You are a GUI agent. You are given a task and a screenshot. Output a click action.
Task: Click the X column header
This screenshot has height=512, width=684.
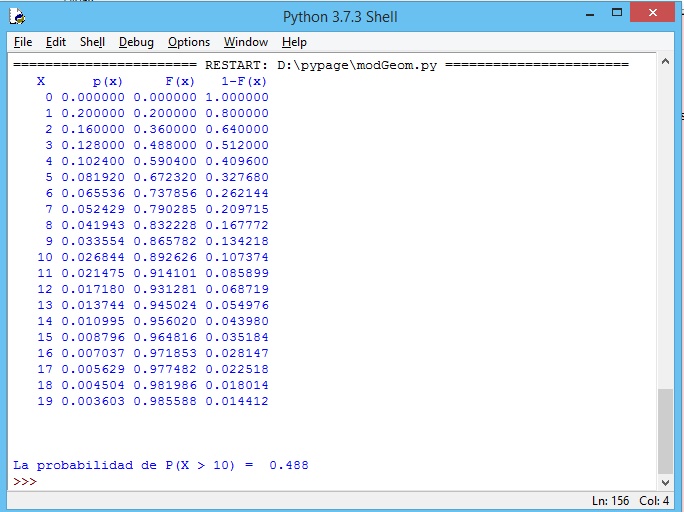(41, 82)
